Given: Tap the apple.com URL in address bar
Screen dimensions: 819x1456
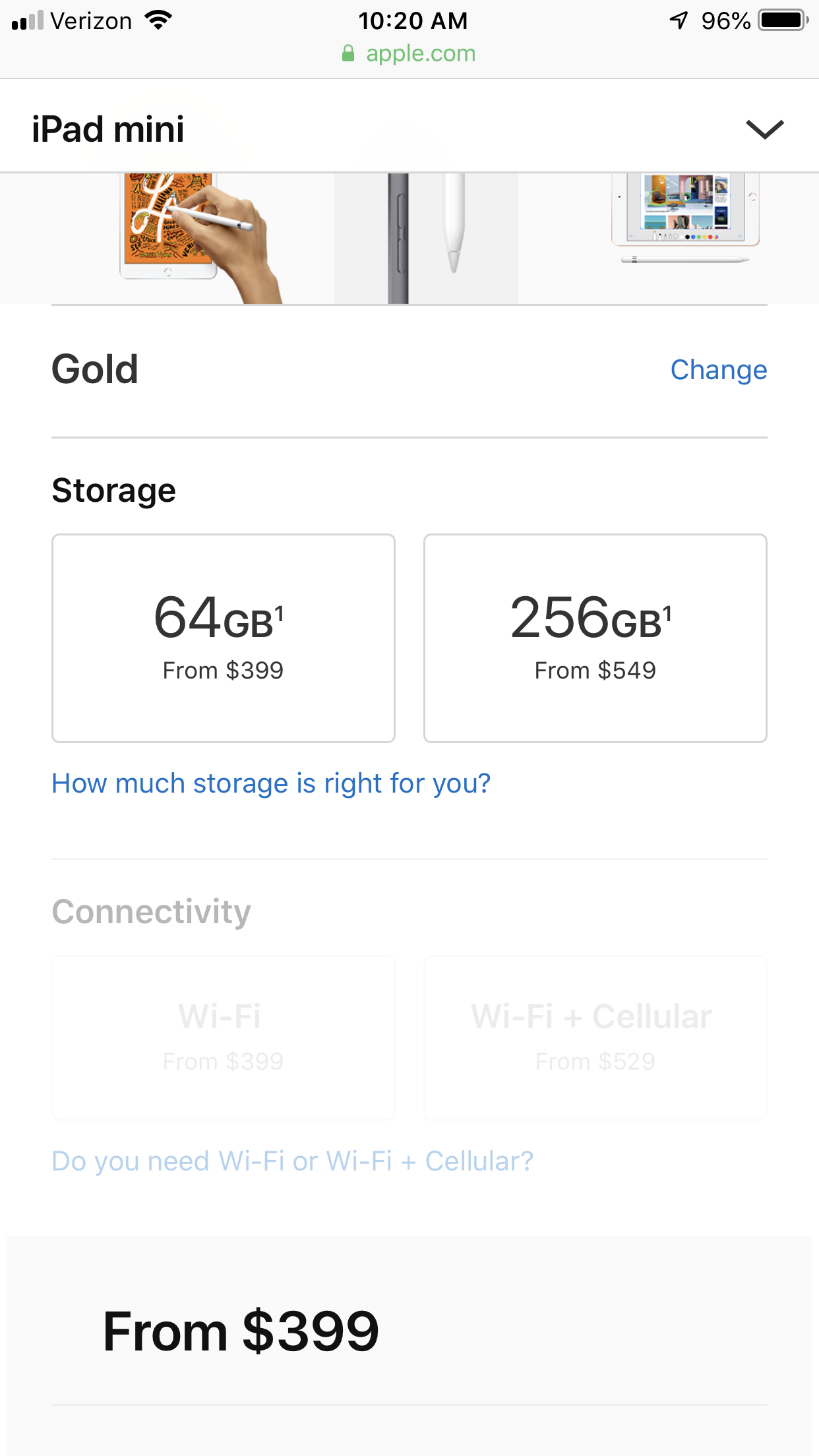Looking at the screenshot, I should coord(421,53).
